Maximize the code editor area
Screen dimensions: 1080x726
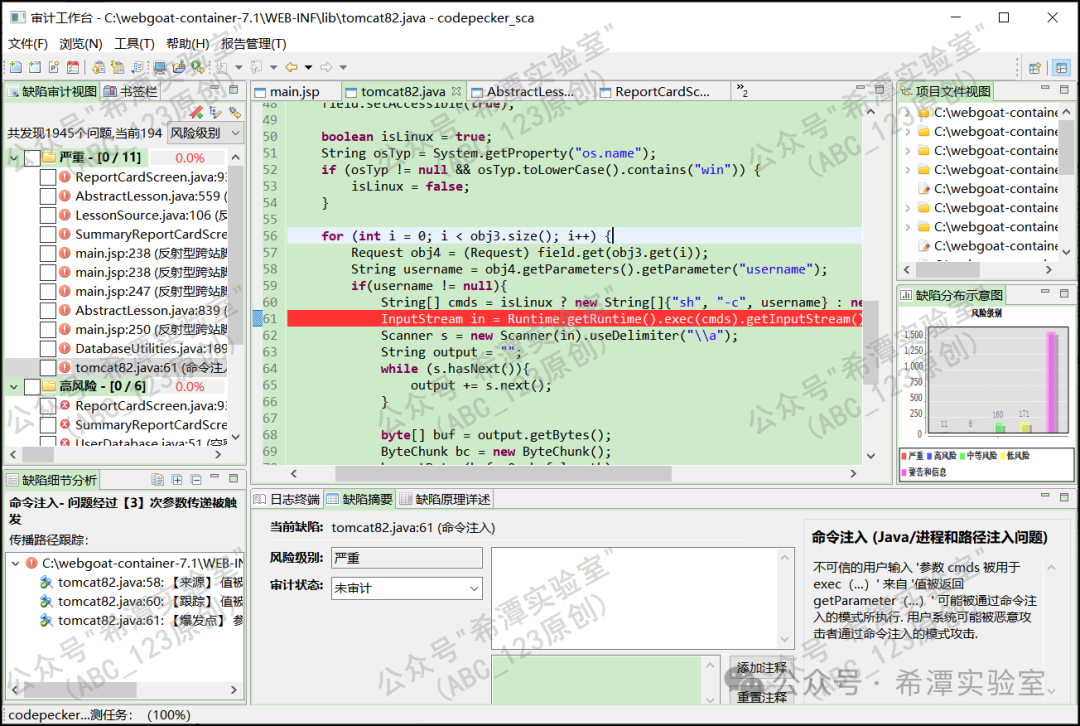tap(880, 90)
